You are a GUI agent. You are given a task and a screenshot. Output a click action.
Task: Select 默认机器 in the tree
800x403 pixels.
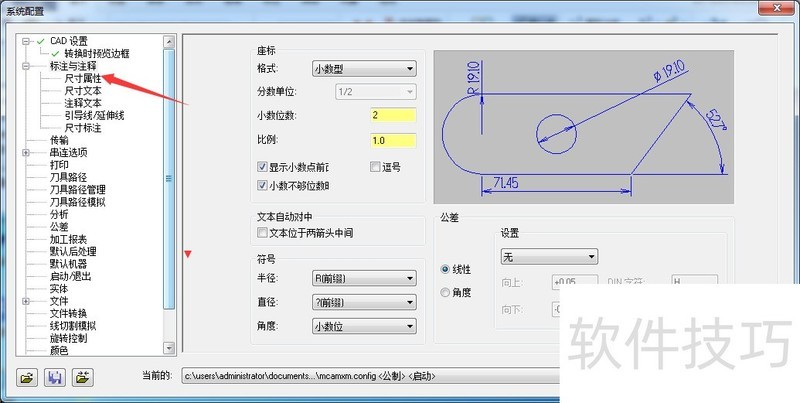[x=68, y=264]
